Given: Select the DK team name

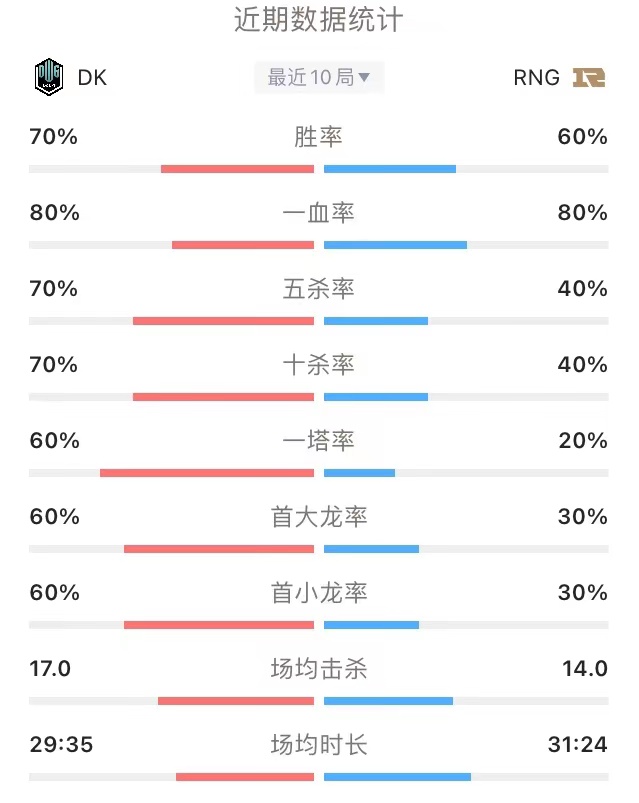Looking at the screenshot, I should [x=92, y=78].
